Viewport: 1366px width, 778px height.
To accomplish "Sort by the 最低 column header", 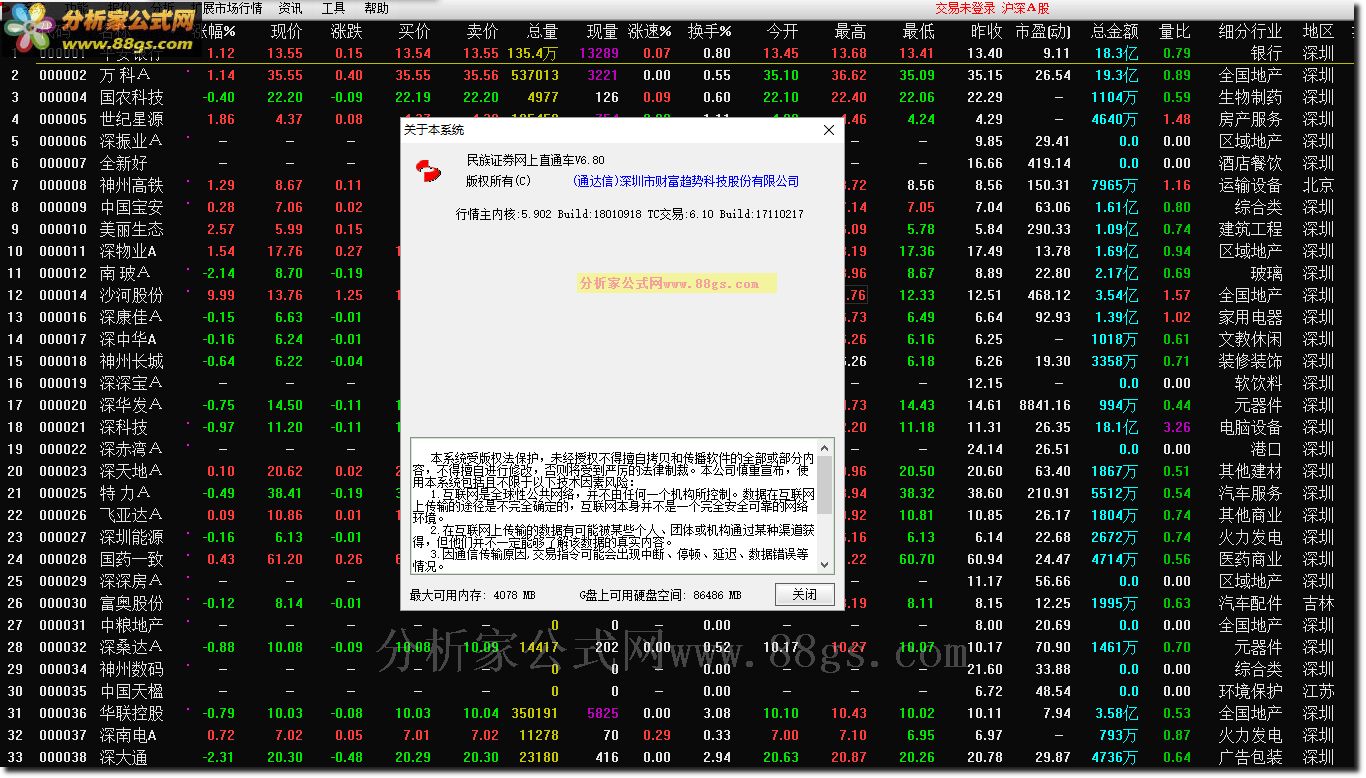I will point(918,32).
